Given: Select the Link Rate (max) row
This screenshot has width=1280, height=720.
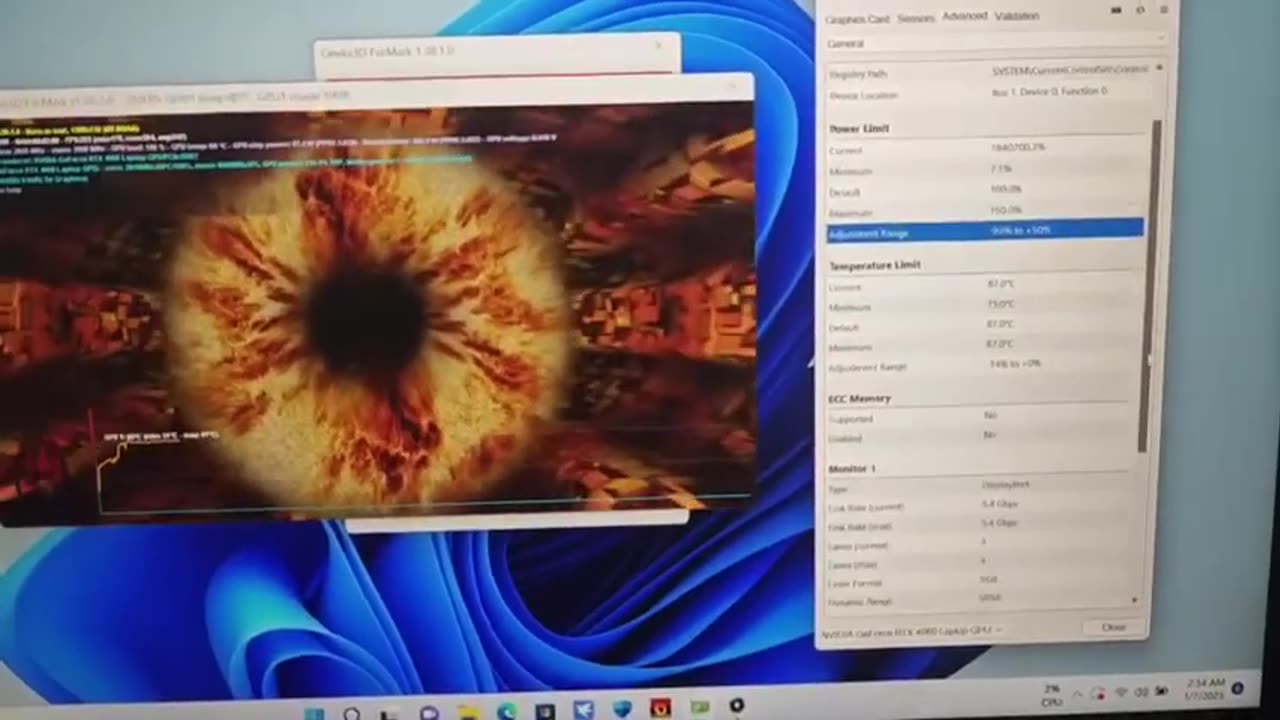Looking at the screenshot, I should tap(981, 525).
